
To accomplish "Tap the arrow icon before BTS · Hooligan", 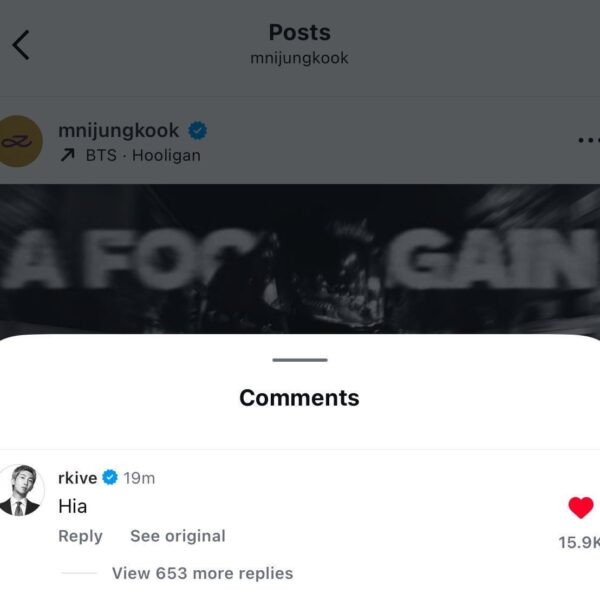I will 66,155.
